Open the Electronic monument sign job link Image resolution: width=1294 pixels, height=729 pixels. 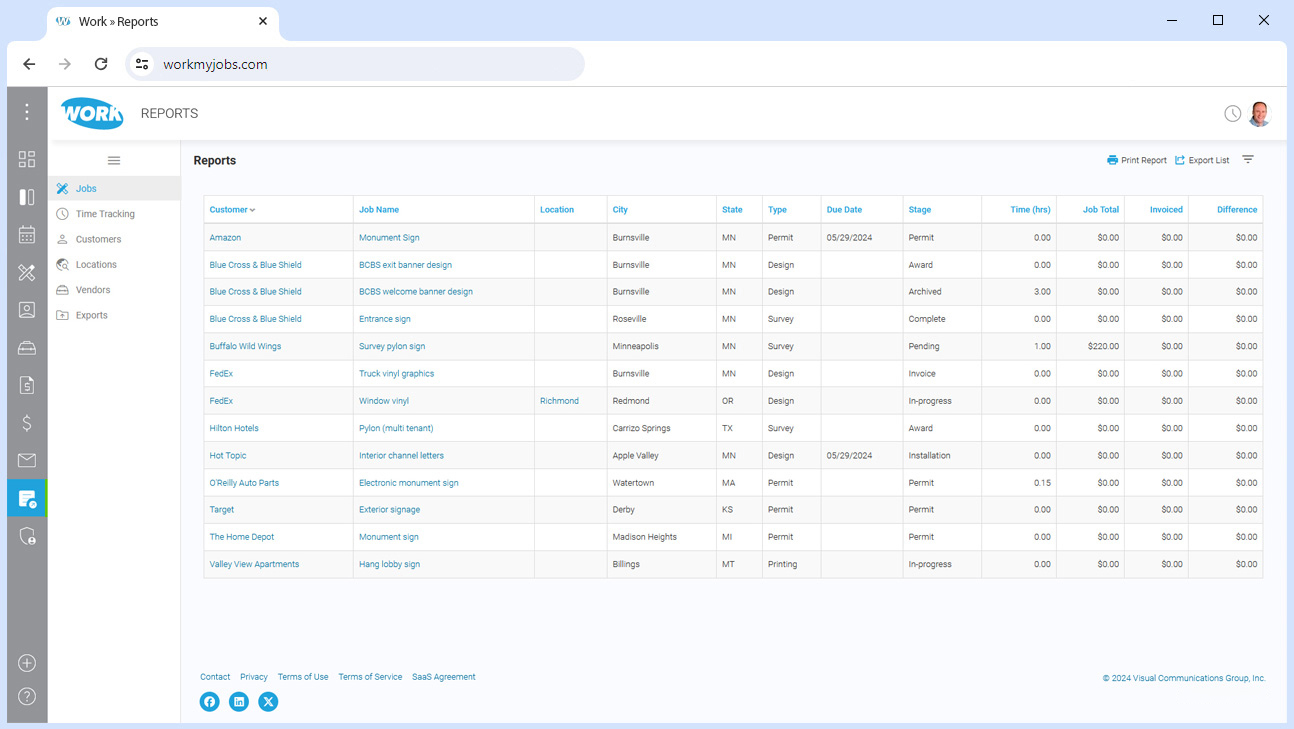pos(409,483)
